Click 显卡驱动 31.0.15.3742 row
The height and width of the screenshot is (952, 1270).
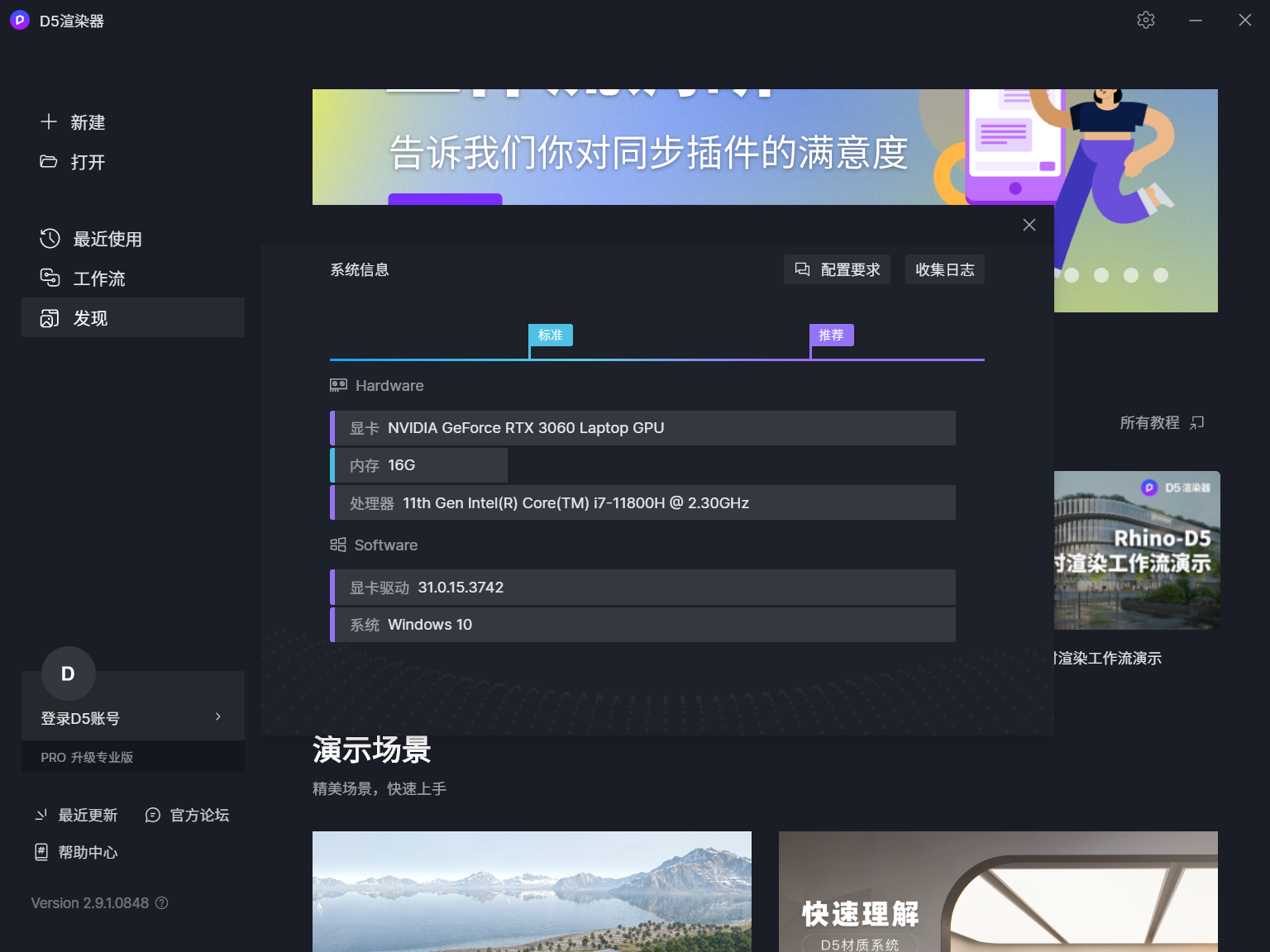coord(642,588)
